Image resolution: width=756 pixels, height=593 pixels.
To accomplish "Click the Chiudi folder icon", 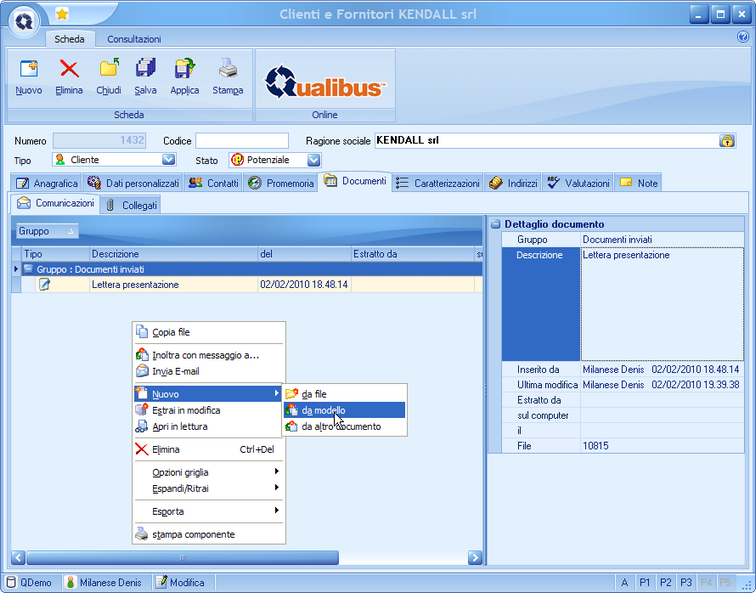I will [109, 70].
